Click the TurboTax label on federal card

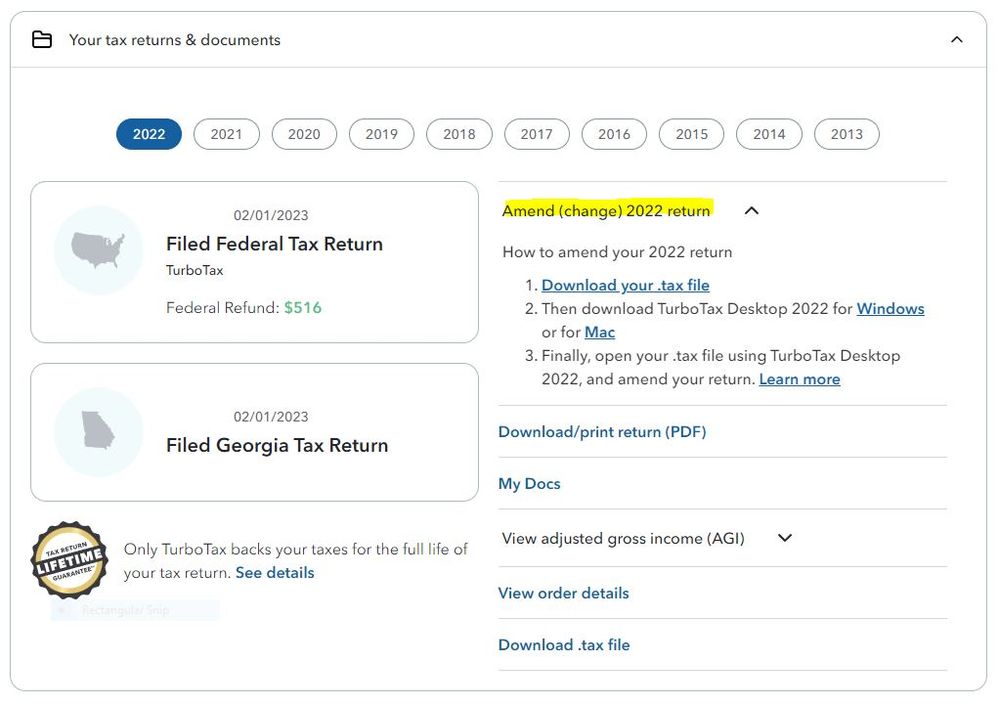click(194, 270)
